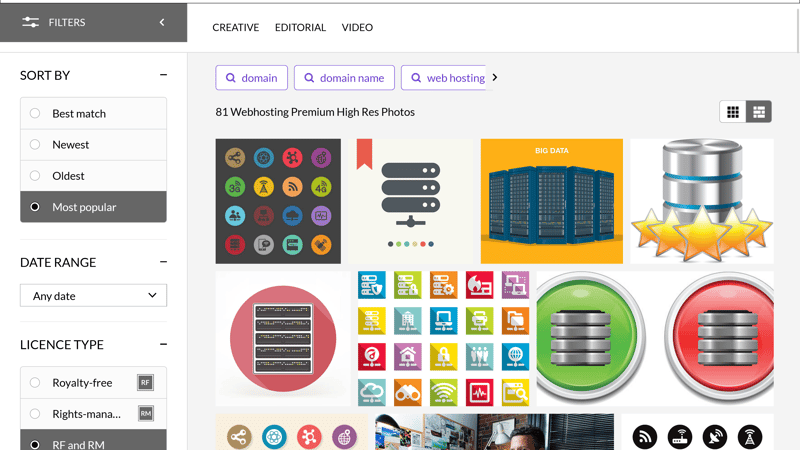Click the magnifier icon in the domain name chip
Screen dimensions: 800x450
309,78
